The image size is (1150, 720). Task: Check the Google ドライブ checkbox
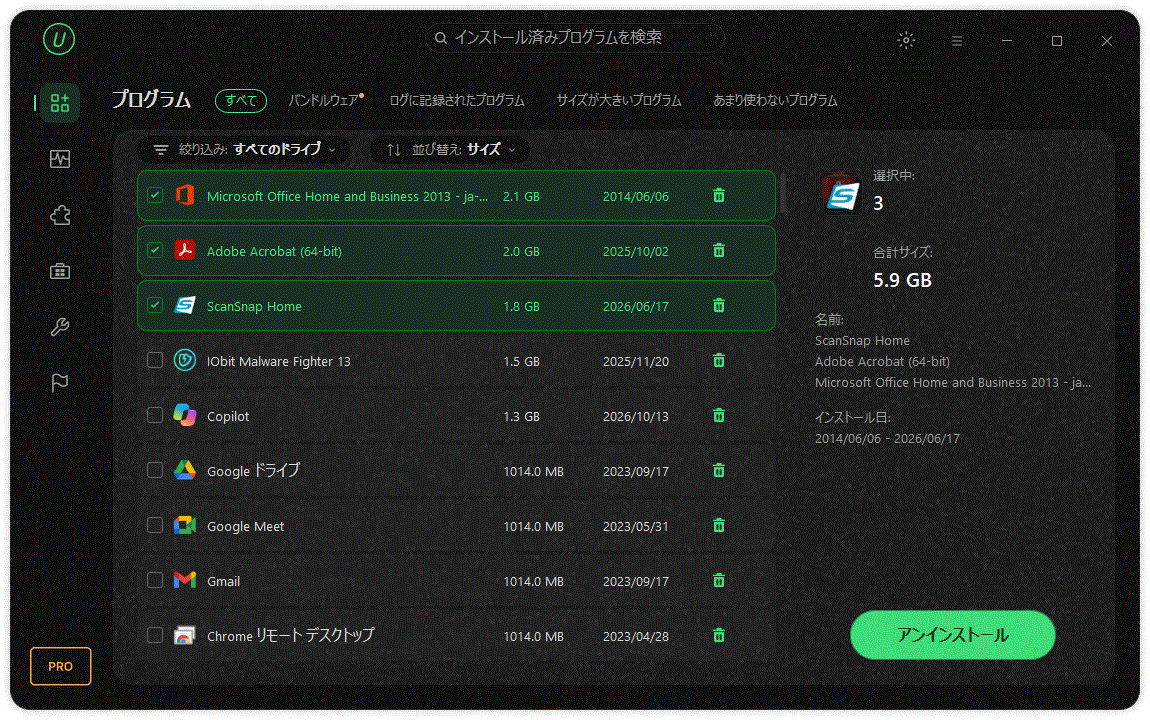tap(155, 470)
